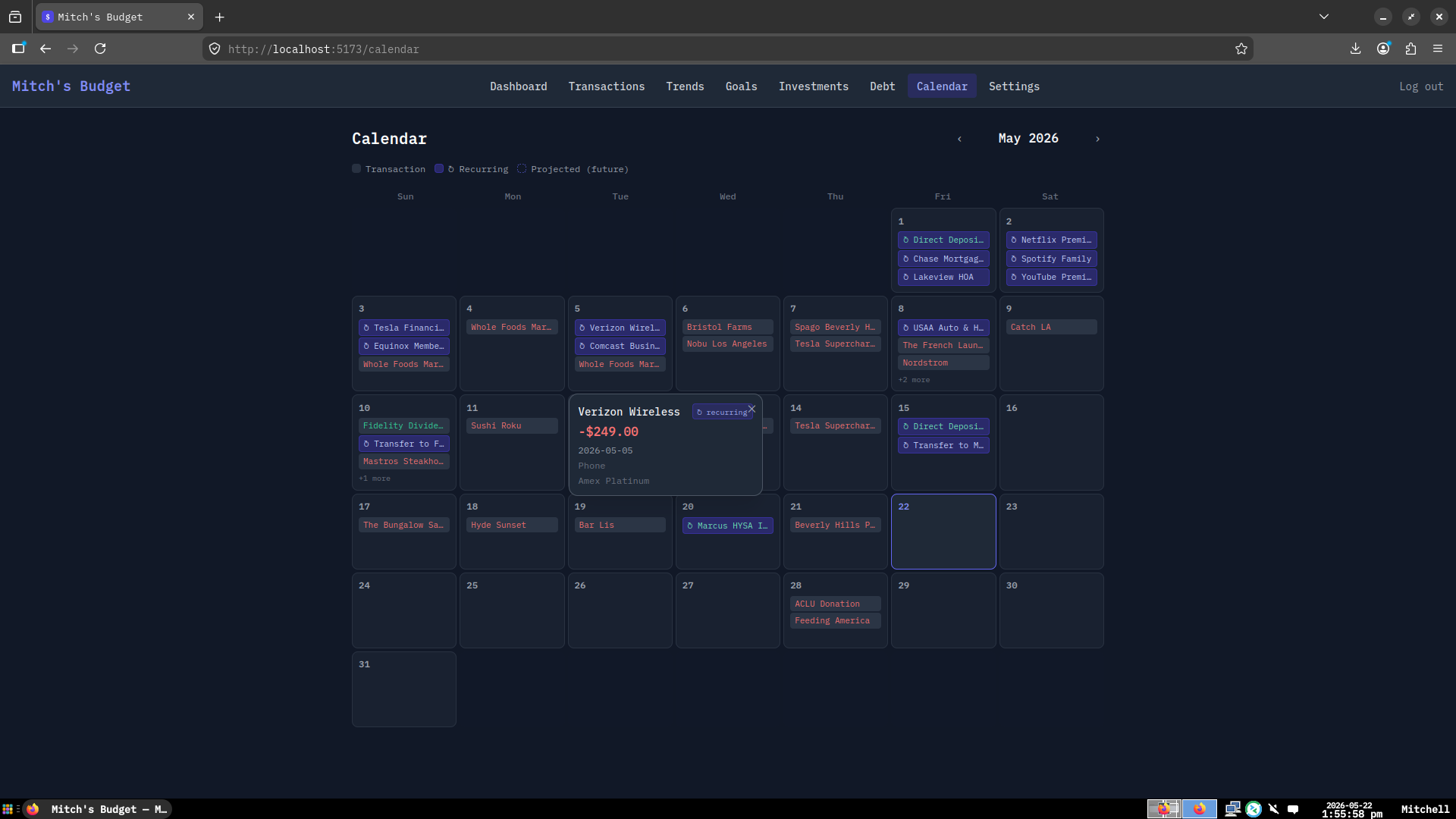
Task: Select the Calendar nav item
Action: [x=942, y=86]
